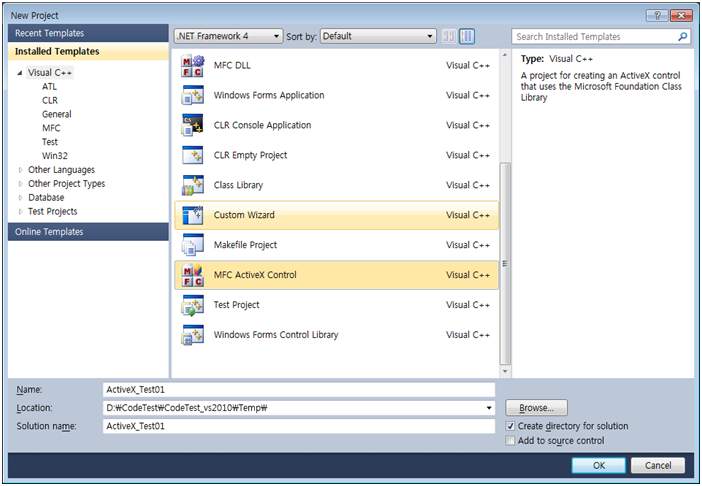
Task: Click the Test Project template icon
Action: (193, 305)
